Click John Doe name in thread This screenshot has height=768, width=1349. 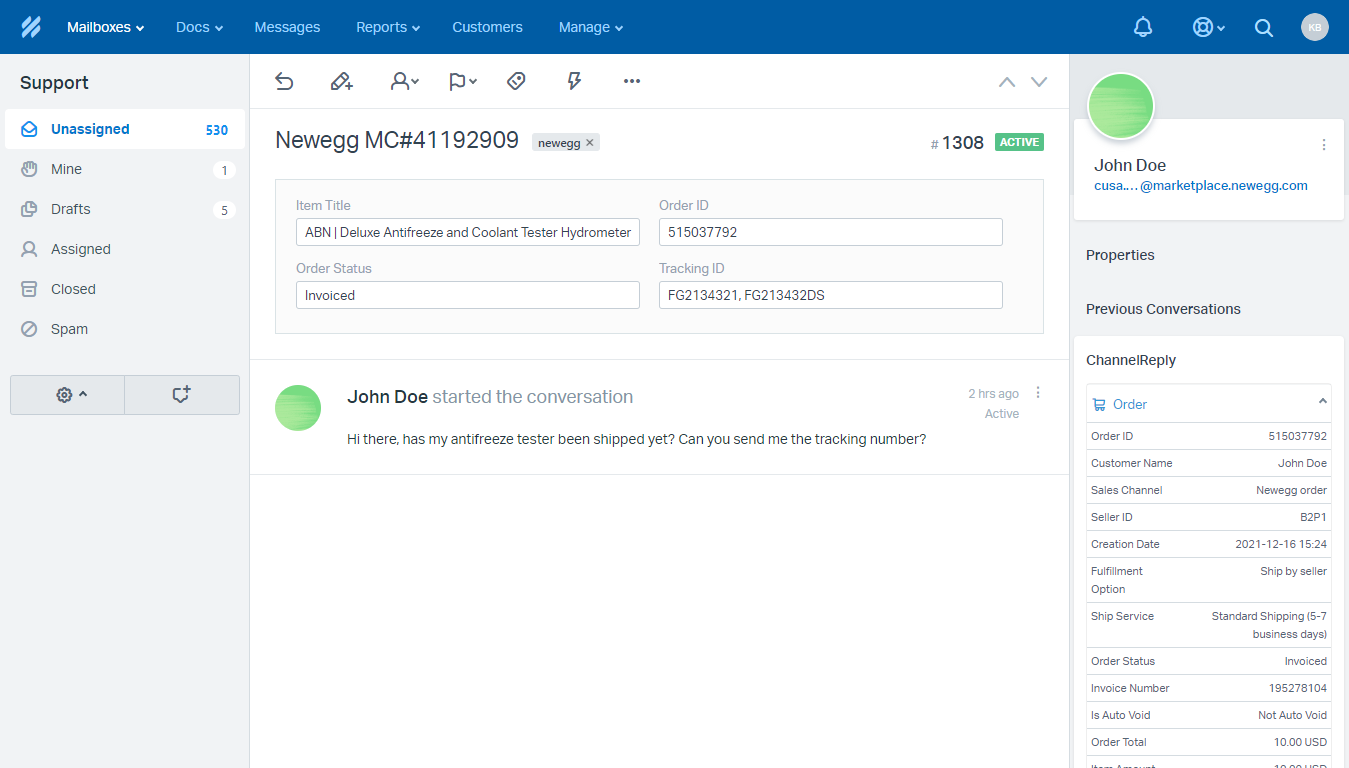(x=387, y=397)
